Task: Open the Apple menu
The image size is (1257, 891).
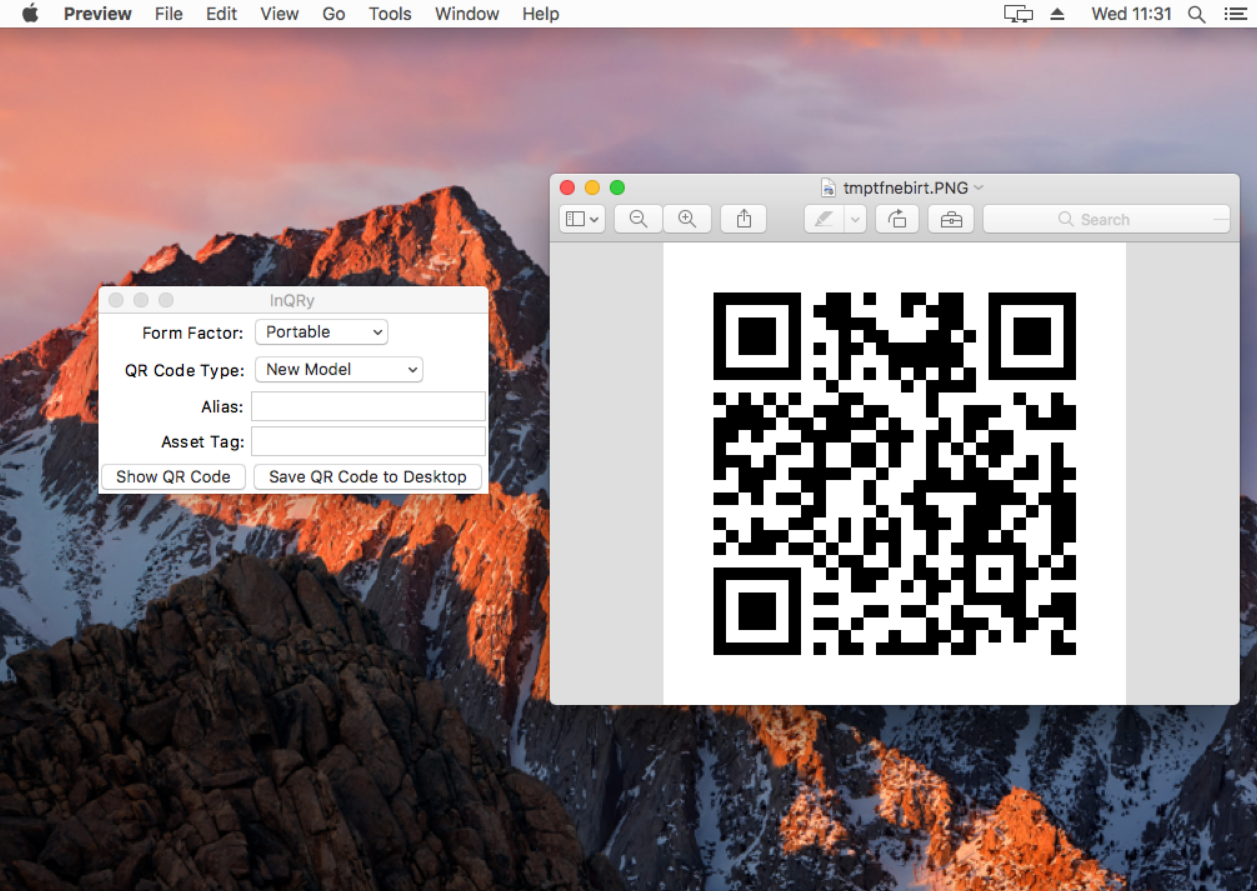Action: coord(30,14)
